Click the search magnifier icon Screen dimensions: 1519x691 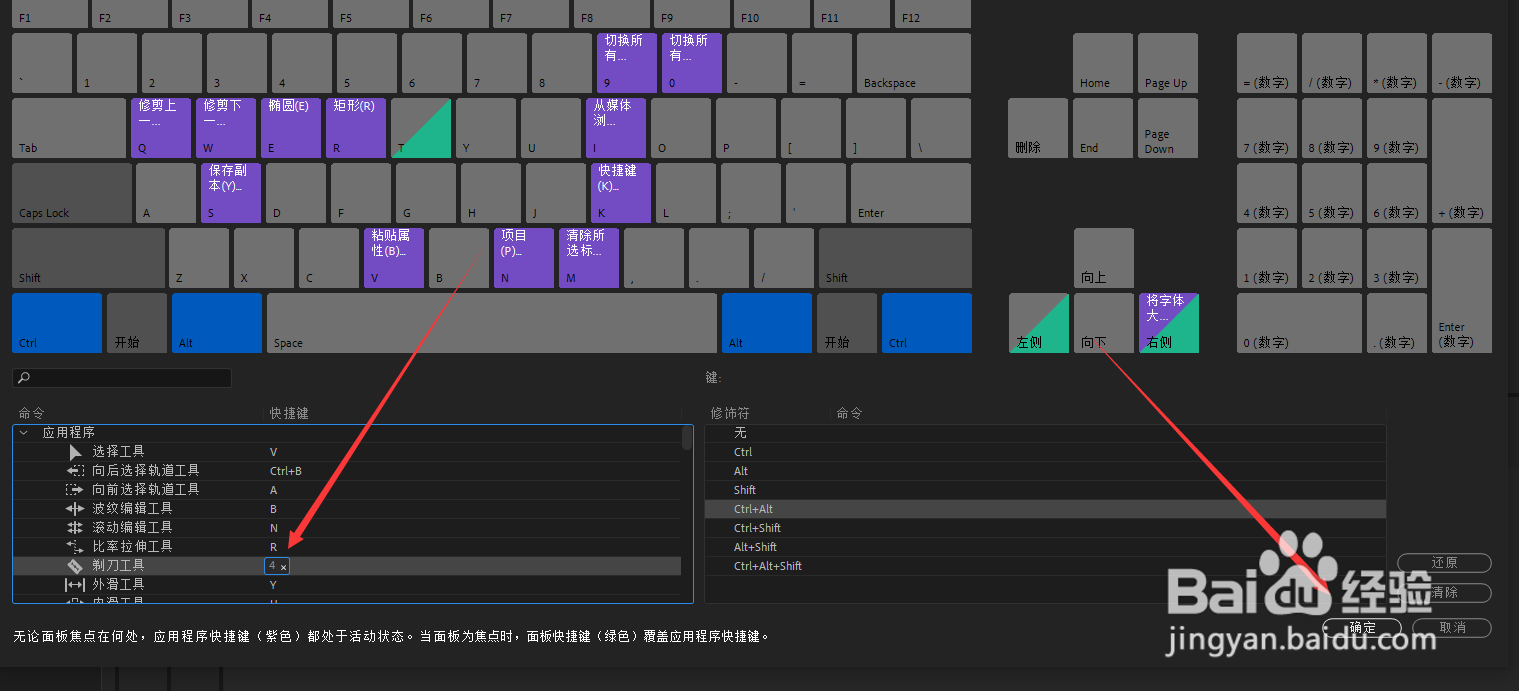coord(24,378)
